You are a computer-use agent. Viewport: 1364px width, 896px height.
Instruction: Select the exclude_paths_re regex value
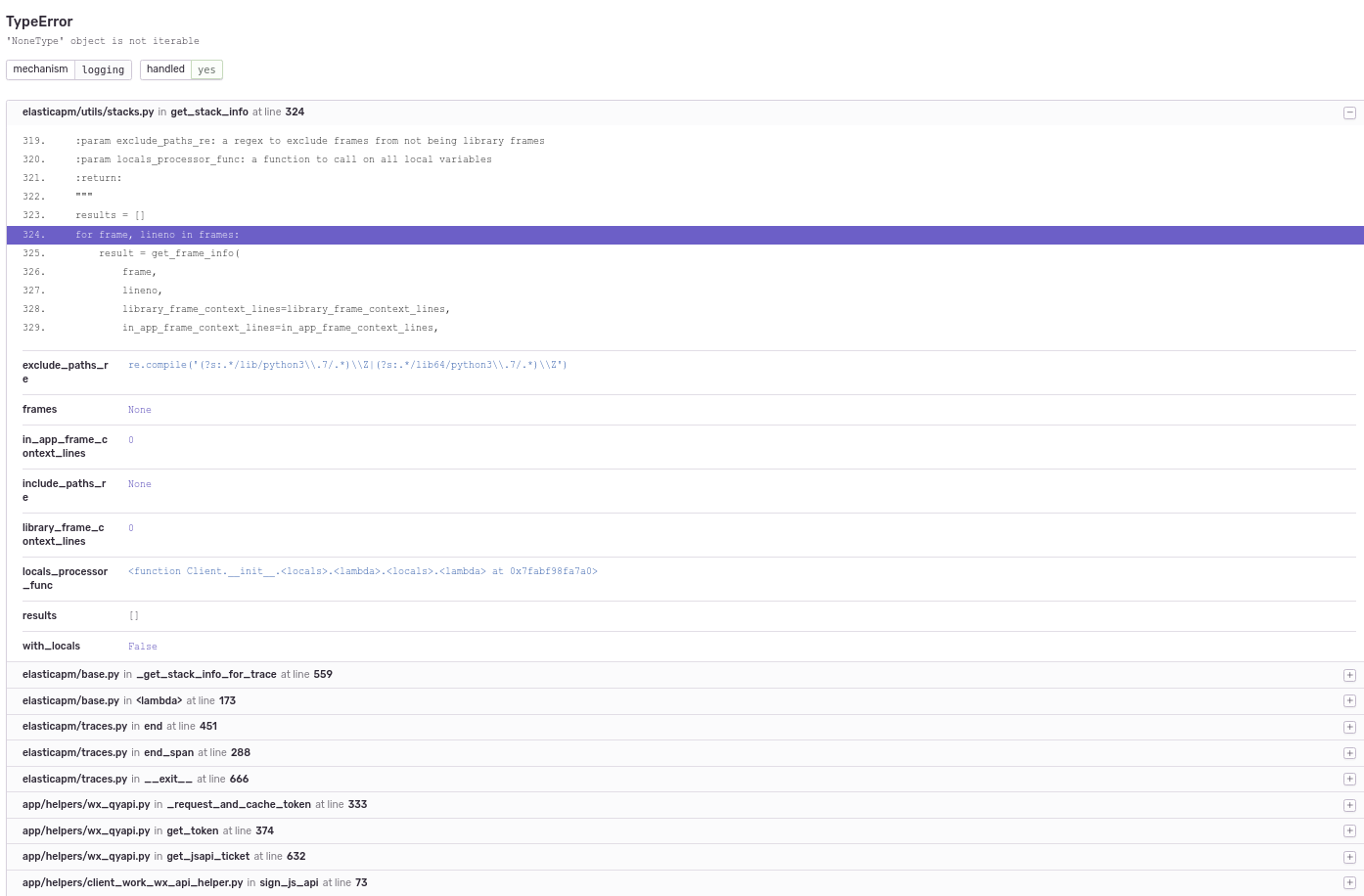coord(347,365)
